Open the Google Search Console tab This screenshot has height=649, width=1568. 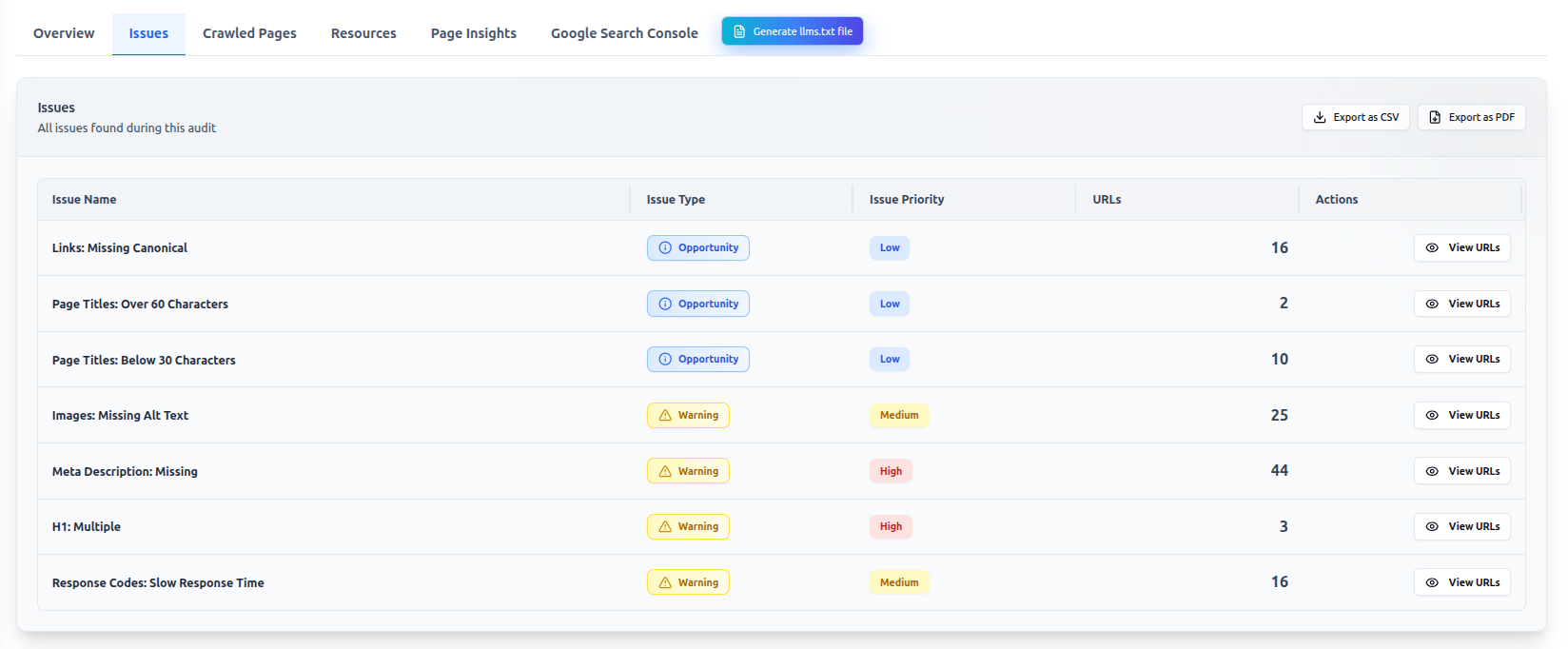coord(624,33)
